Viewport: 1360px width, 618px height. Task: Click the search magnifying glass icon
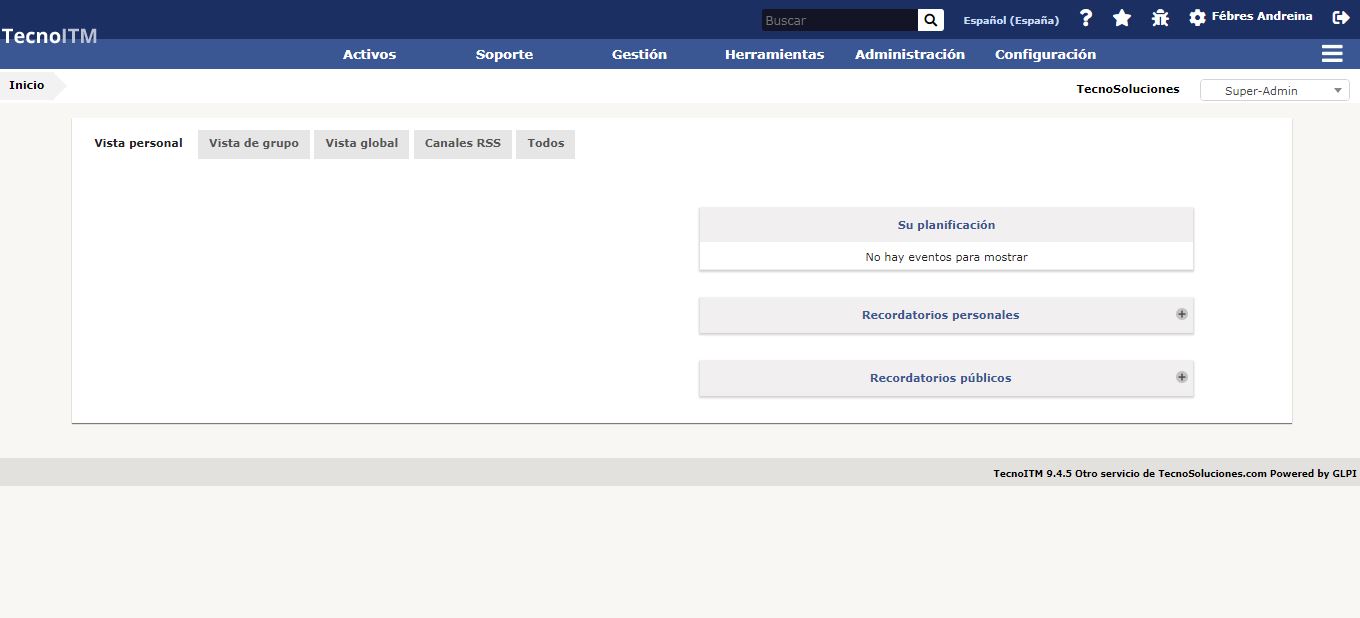(x=930, y=20)
